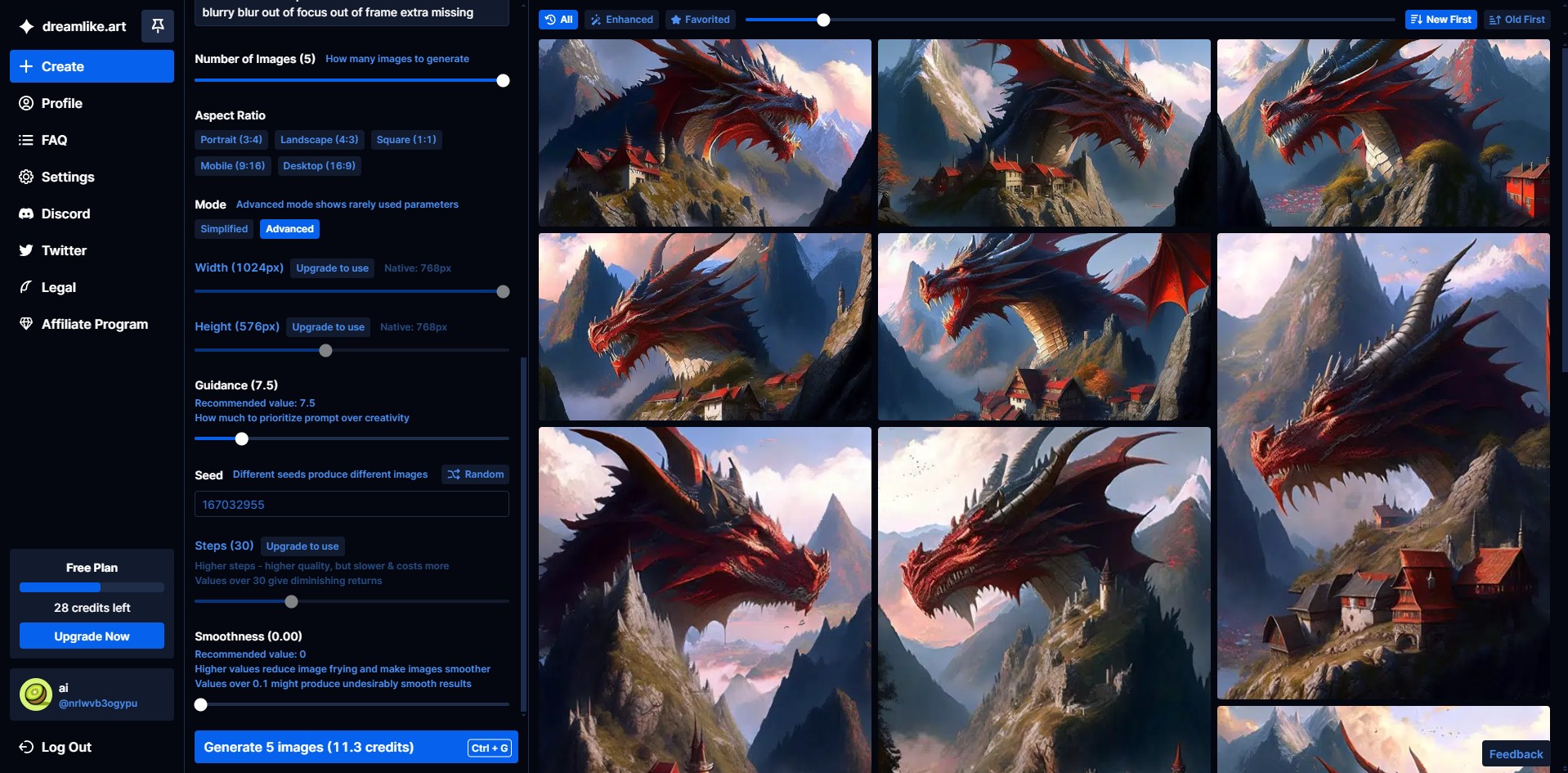This screenshot has width=1568, height=773.
Task: Sort images by New First
Action: point(1440,20)
